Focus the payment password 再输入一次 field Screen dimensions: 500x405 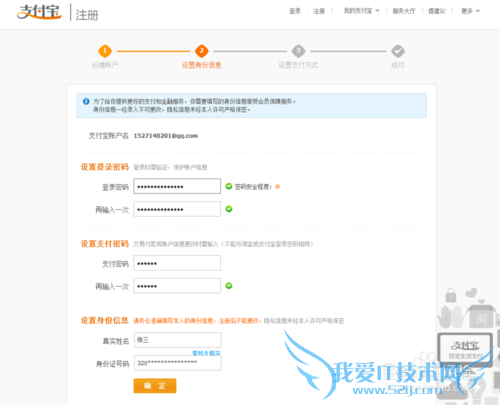[177, 286]
